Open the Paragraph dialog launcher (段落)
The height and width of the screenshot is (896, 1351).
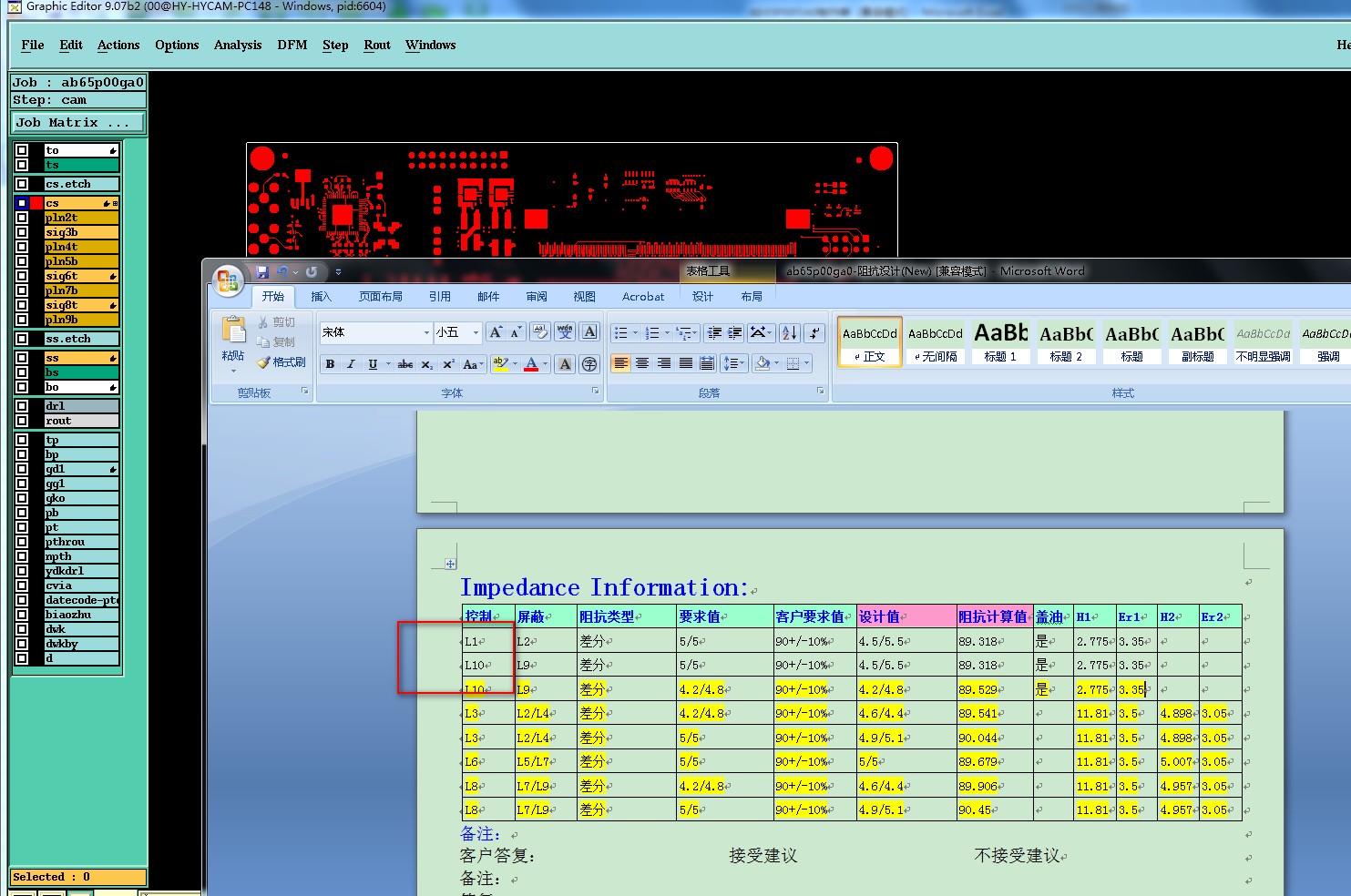(820, 392)
